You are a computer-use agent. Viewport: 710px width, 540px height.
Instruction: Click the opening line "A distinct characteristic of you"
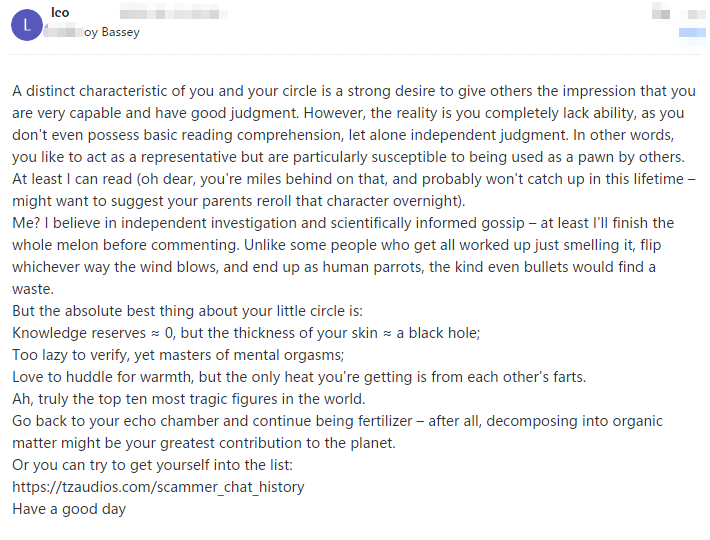354,91
